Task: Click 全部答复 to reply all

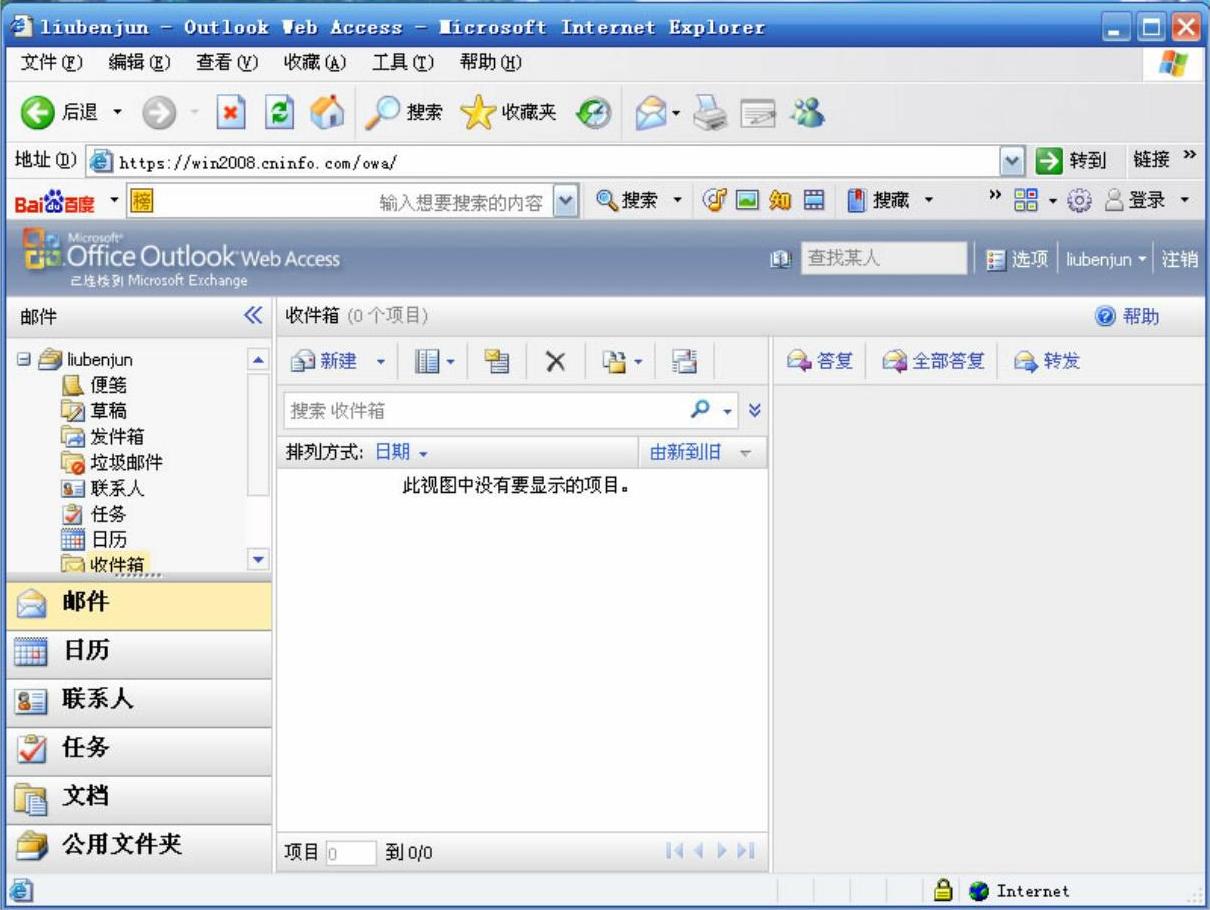Action: coord(934,361)
